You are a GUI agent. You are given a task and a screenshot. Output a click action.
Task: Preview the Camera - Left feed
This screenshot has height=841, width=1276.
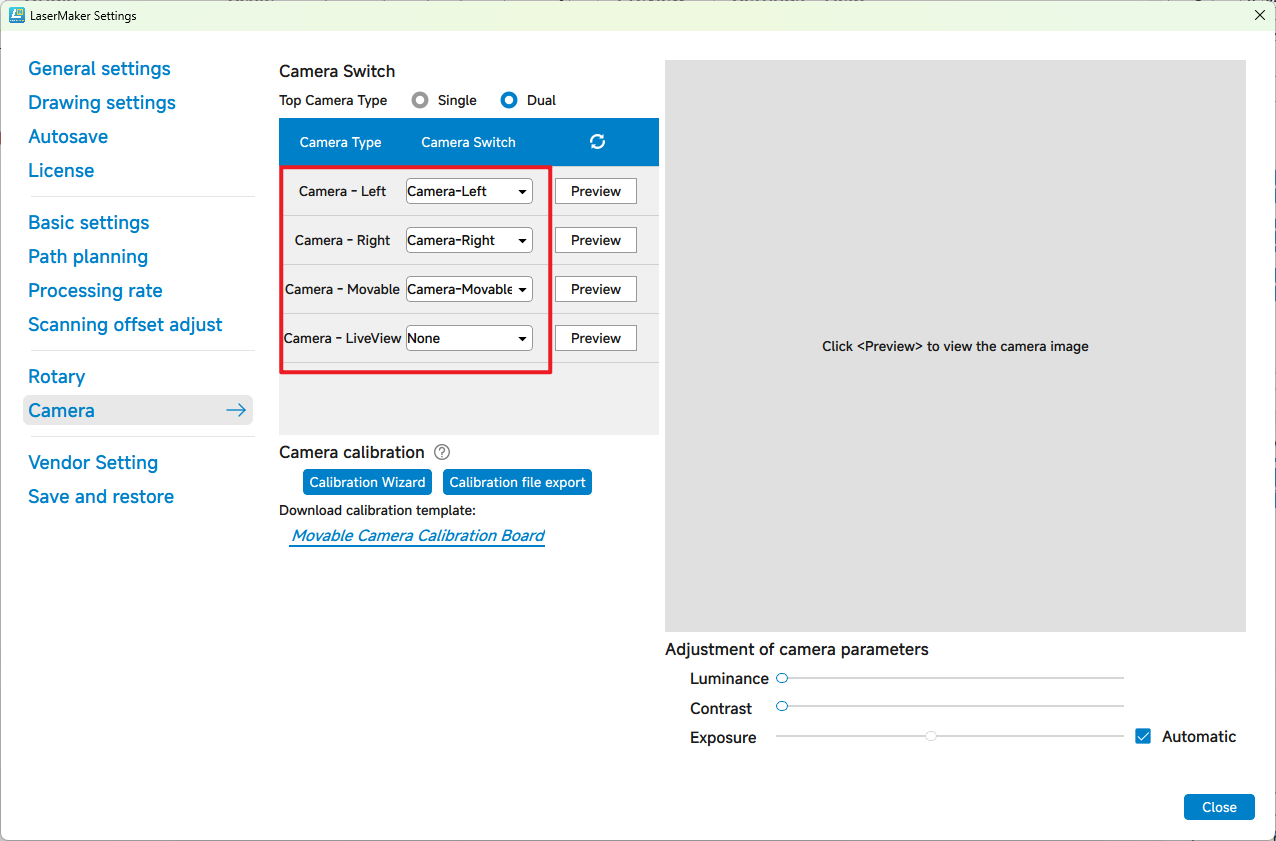click(596, 191)
